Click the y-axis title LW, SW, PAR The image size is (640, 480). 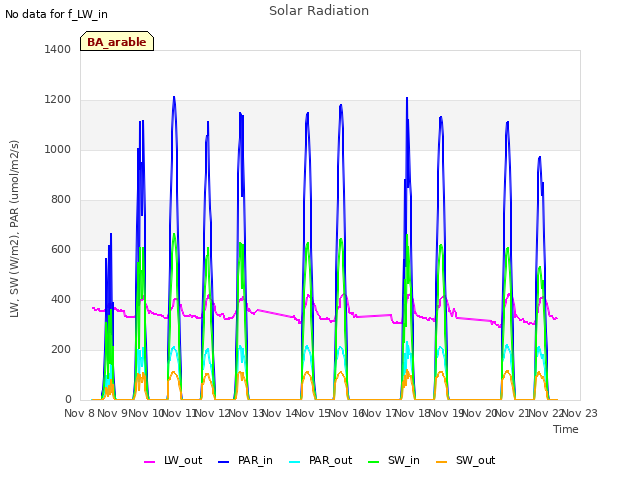(x=14, y=229)
